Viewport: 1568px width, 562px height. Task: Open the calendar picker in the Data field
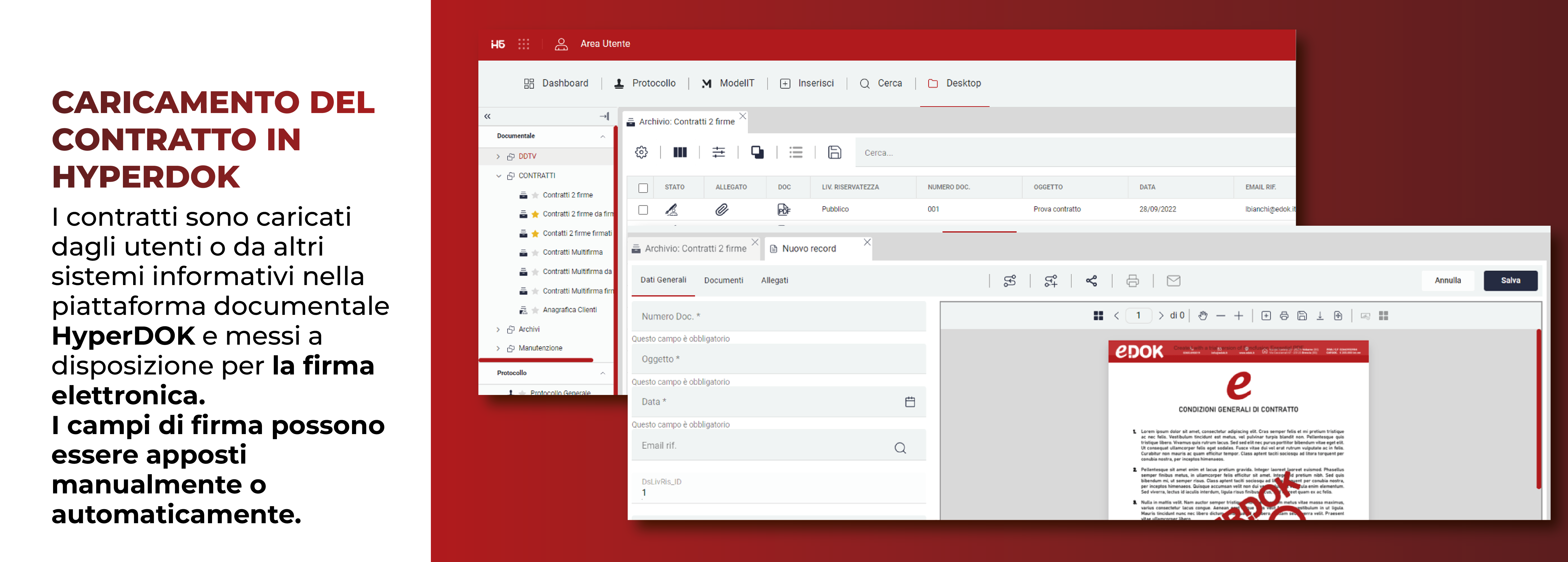point(910,402)
